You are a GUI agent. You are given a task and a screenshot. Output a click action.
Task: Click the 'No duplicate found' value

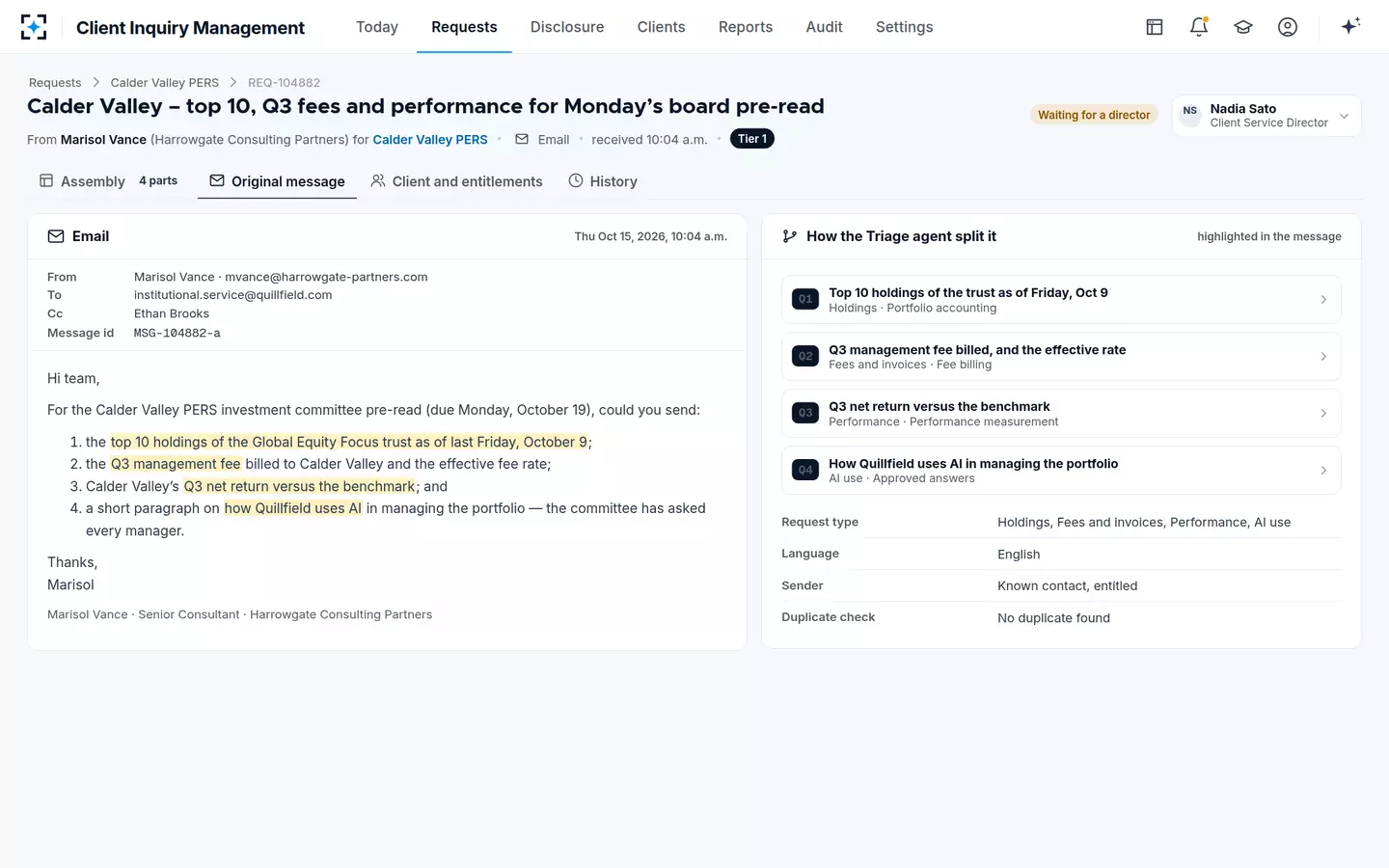pos(1053,618)
